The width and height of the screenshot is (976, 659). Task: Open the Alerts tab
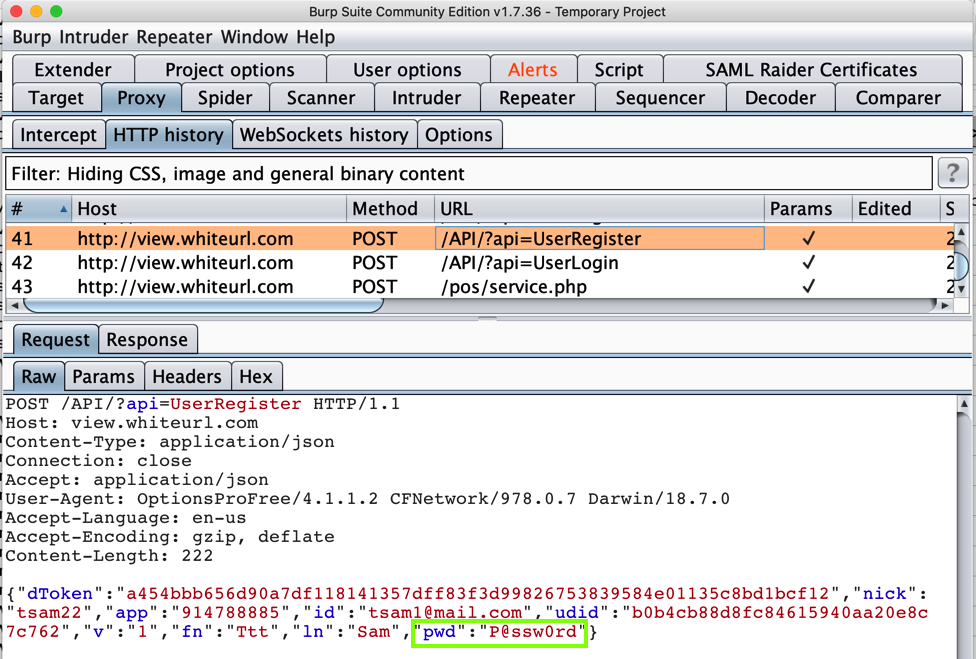(532, 70)
